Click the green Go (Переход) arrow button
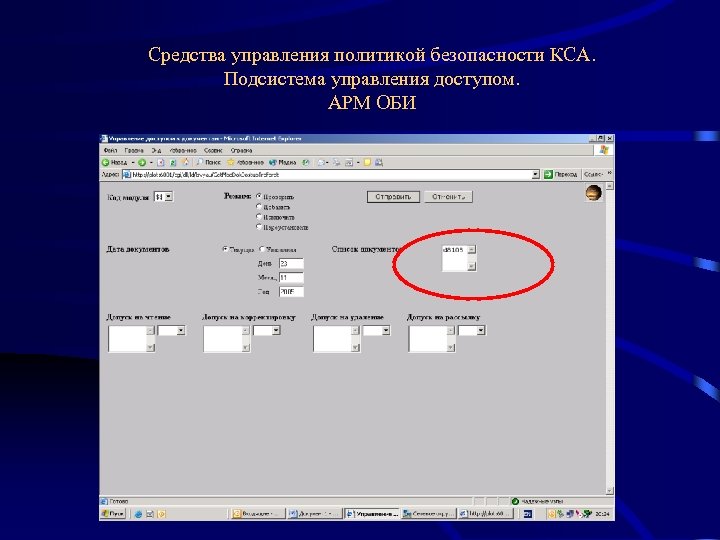This screenshot has width=720, height=540. pyautogui.click(x=548, y=174)
